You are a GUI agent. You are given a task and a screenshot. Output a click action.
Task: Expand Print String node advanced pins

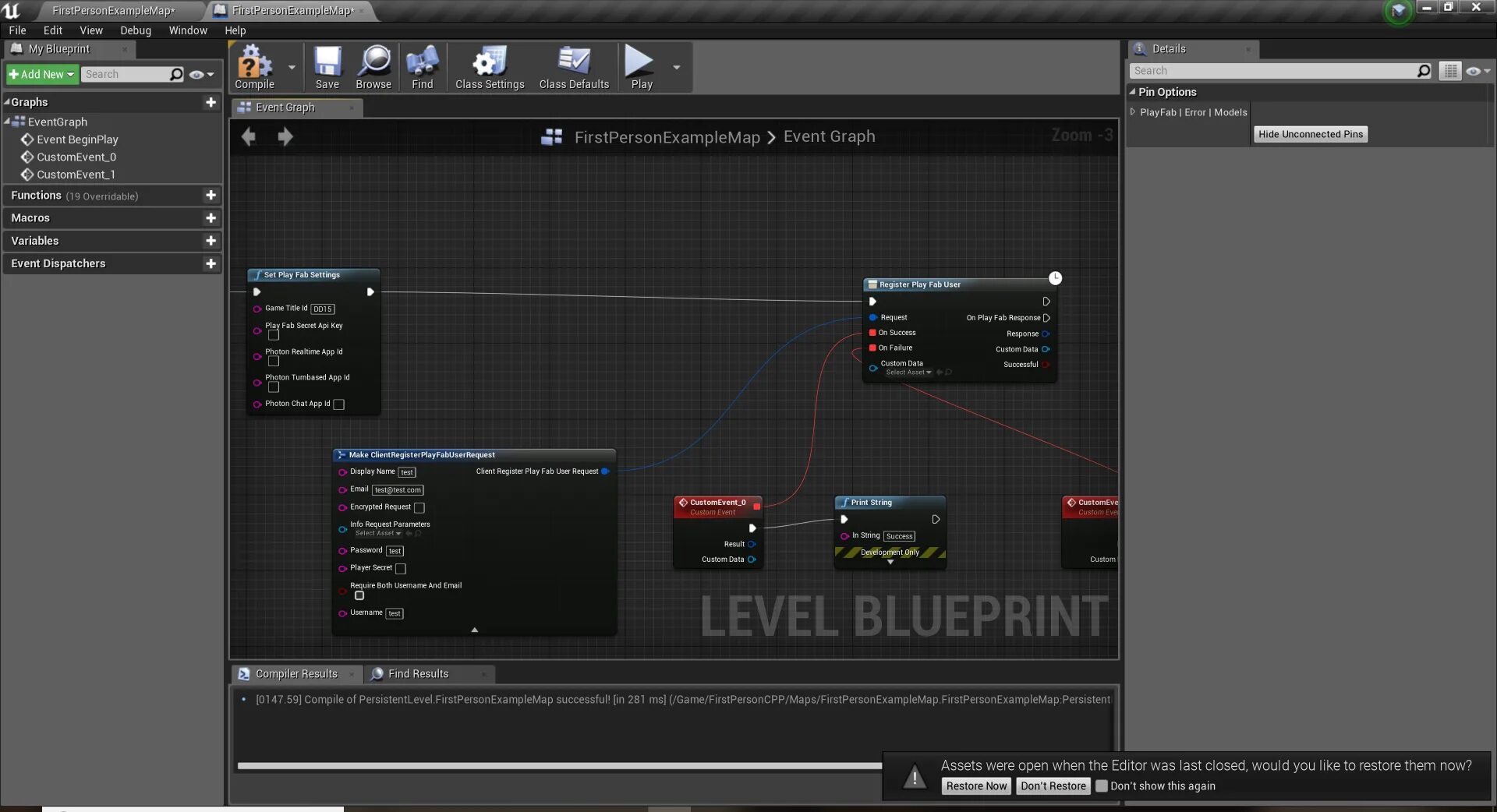click(890, 562)
